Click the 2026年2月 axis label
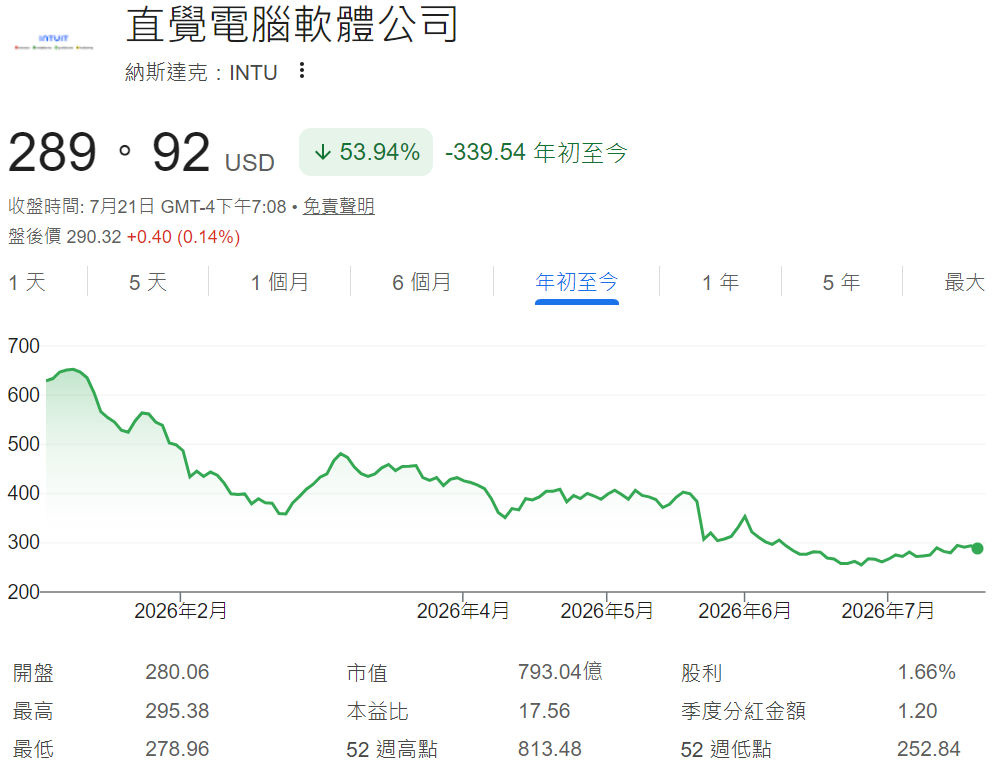998x769 pixels. tap(181, 611)
